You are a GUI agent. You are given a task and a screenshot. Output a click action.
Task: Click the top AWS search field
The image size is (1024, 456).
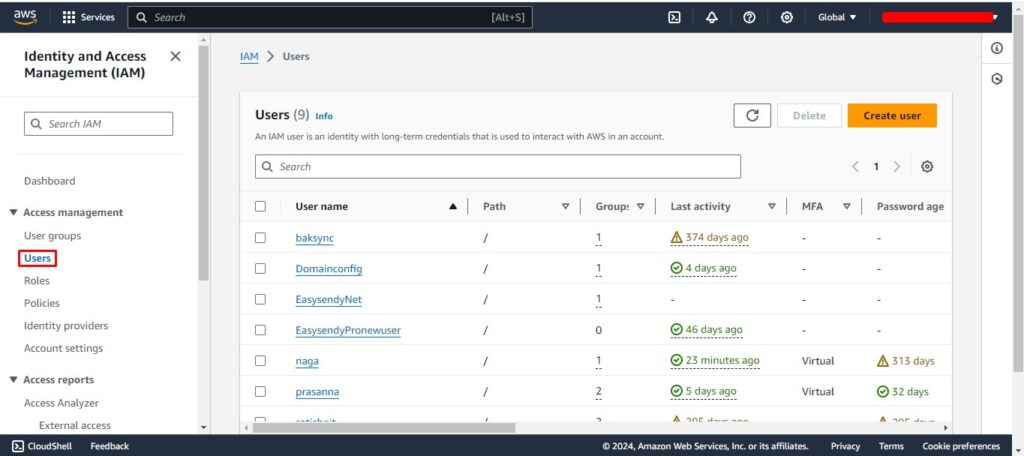tap(330, 18)
